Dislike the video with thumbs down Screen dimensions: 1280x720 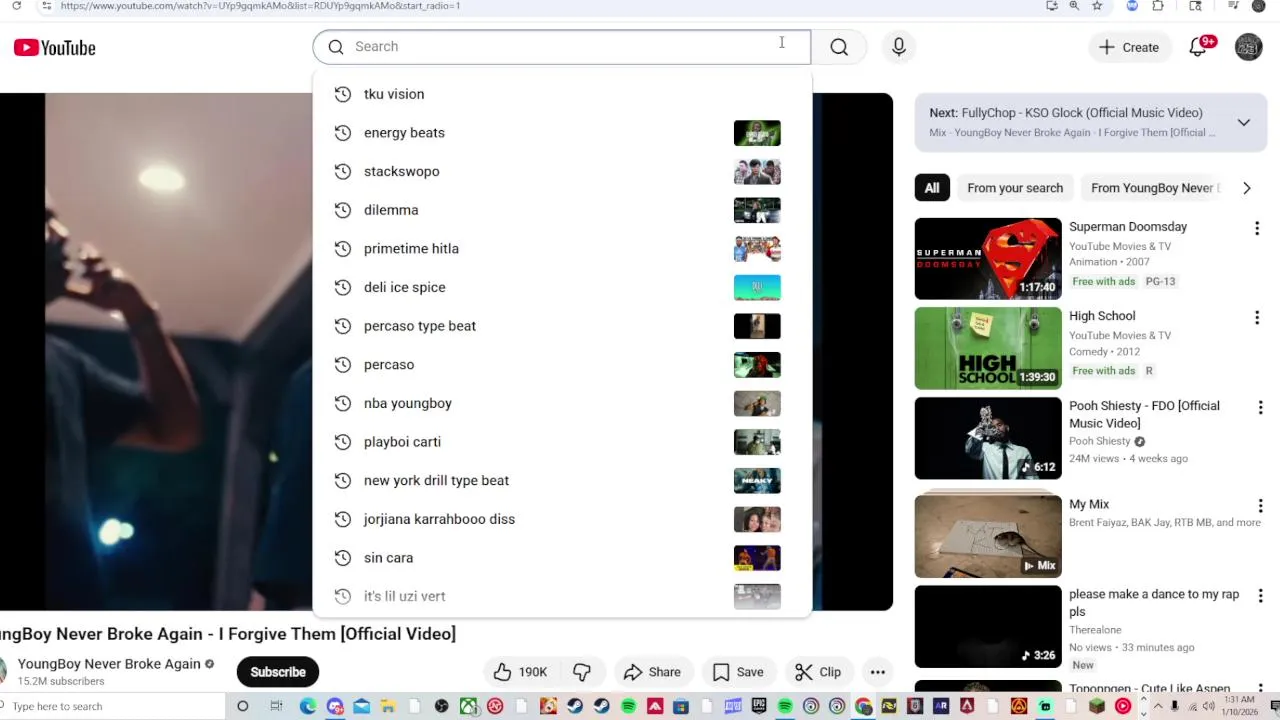[582, 672]
